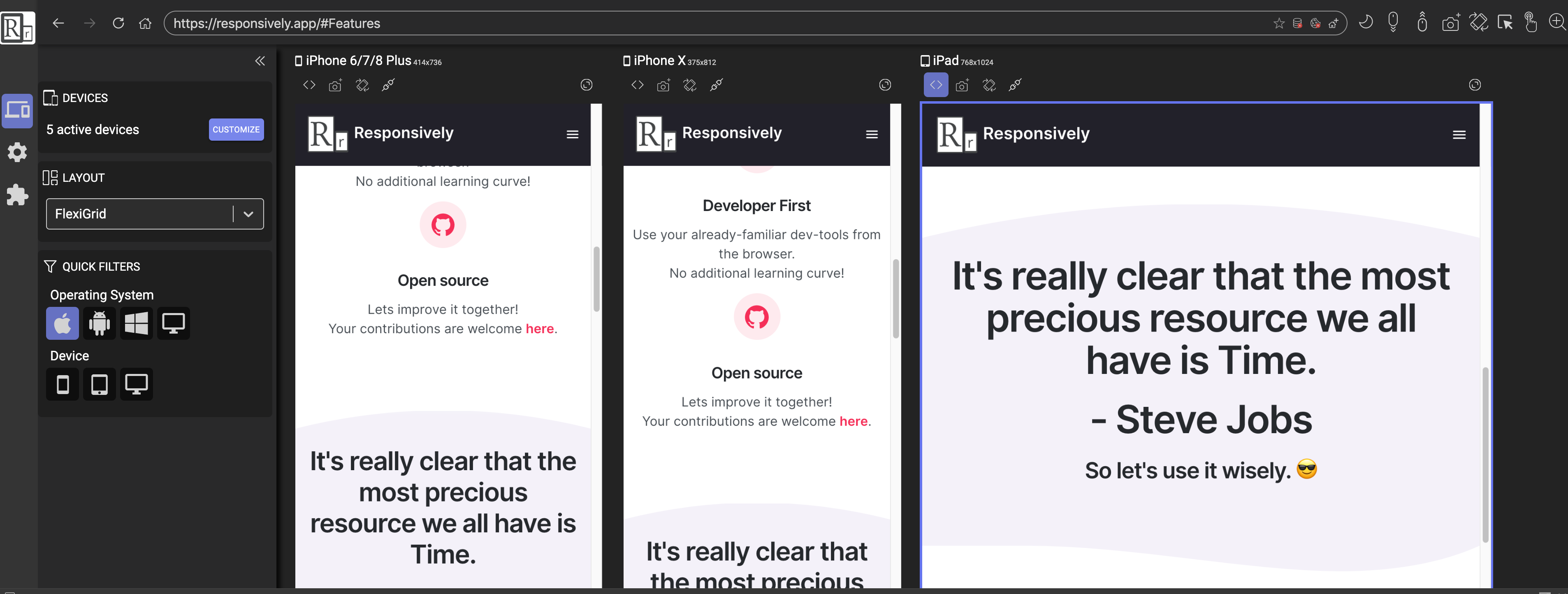Screen dimensions: 1568x594
Task: Delete cookies using the cookie icon
Action: pyautogui.click(x=1315, y=23)
